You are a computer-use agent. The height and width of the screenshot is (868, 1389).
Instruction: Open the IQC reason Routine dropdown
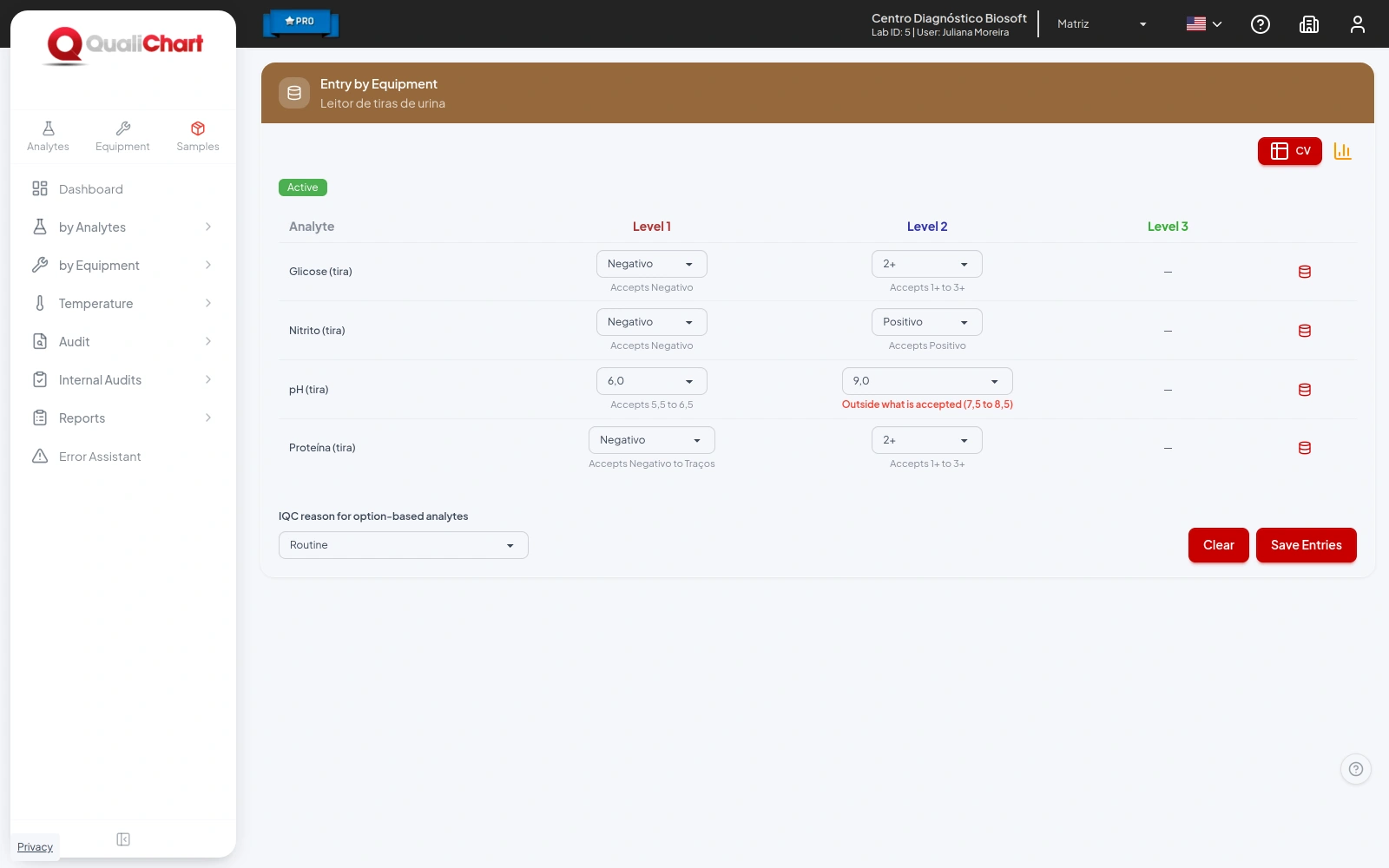coord(404,545)
